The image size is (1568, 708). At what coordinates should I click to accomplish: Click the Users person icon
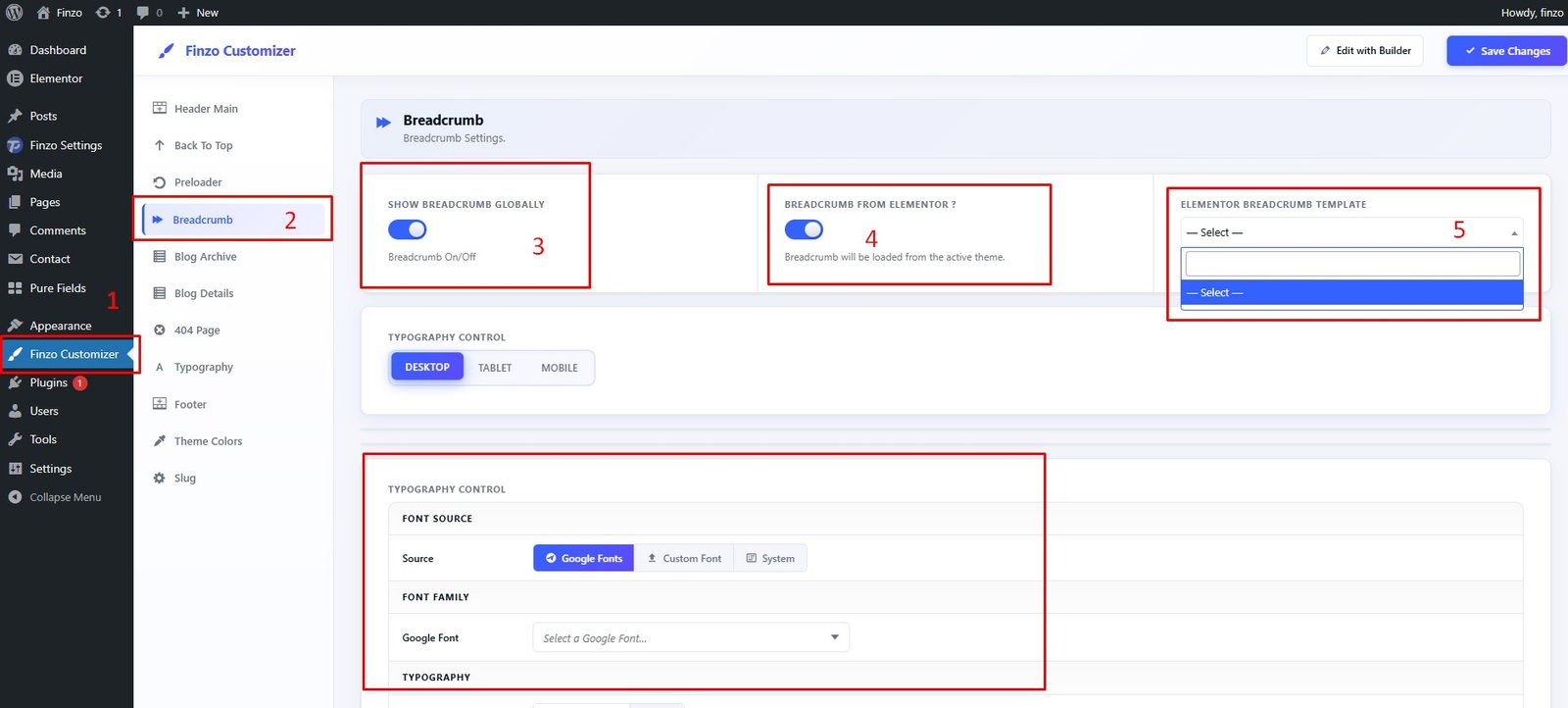15,411
